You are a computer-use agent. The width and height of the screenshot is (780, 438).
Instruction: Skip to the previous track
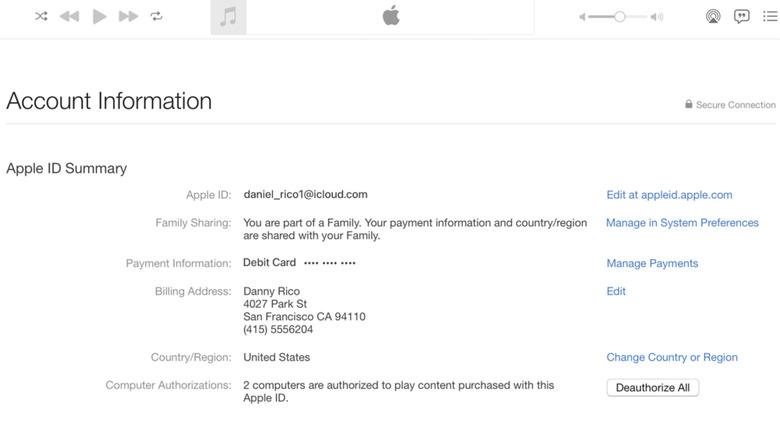69,17
